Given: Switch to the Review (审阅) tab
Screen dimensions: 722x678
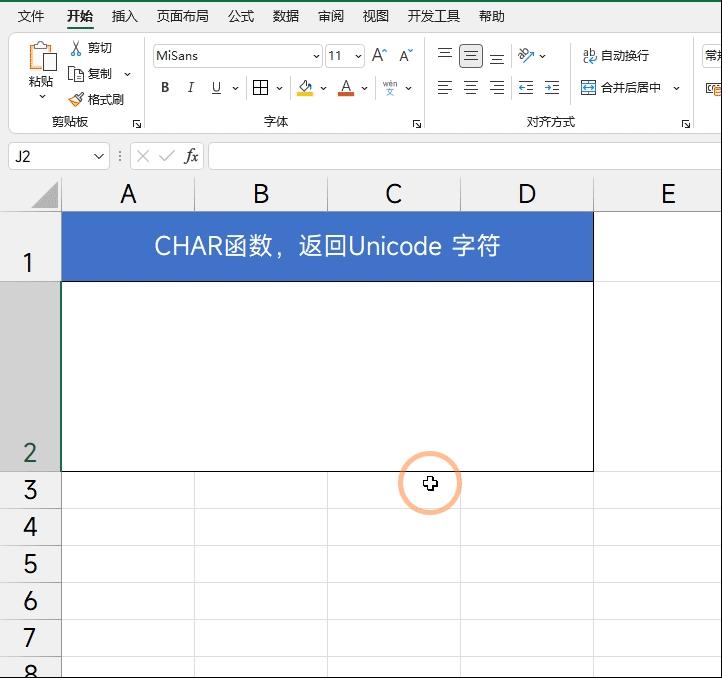Looking at the screenshot, I should [x=331, y=17].
